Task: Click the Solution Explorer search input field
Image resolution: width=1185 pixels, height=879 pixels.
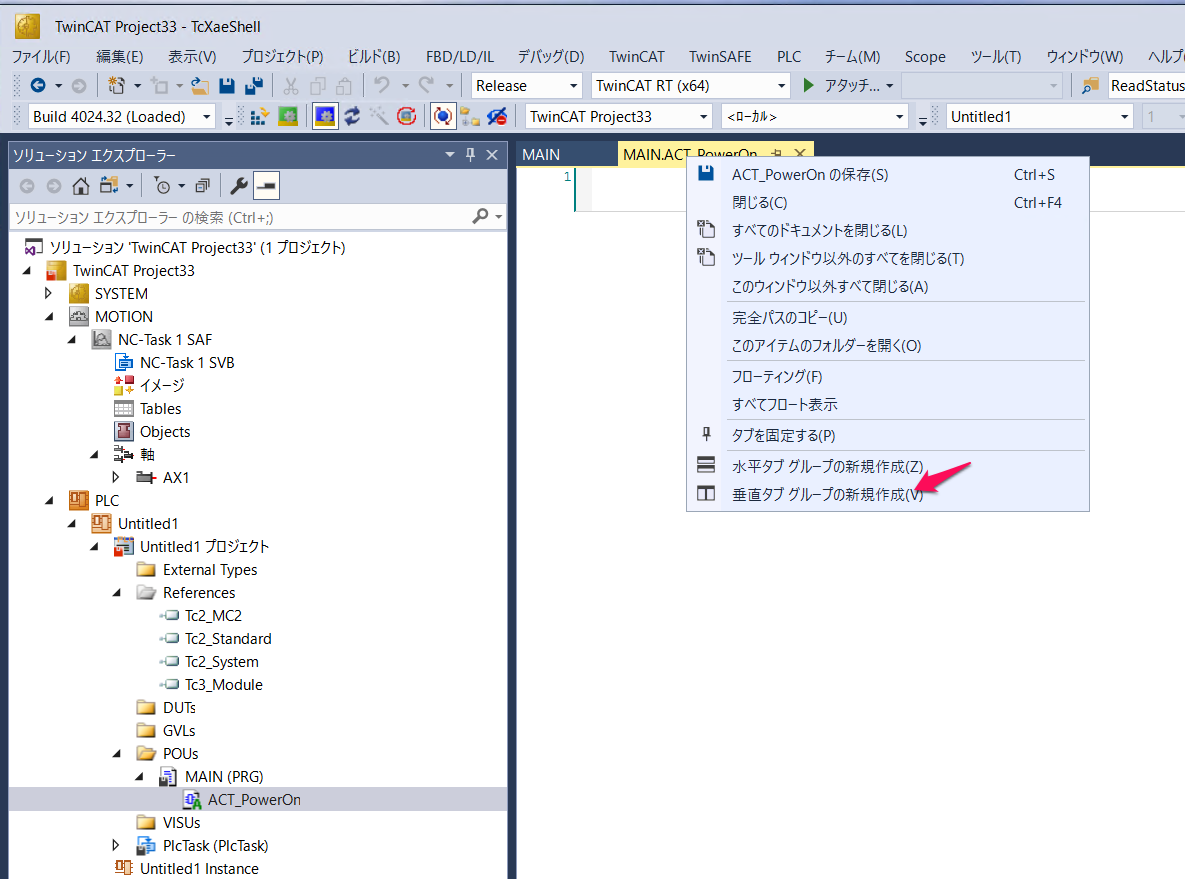Action: (240, 218)
